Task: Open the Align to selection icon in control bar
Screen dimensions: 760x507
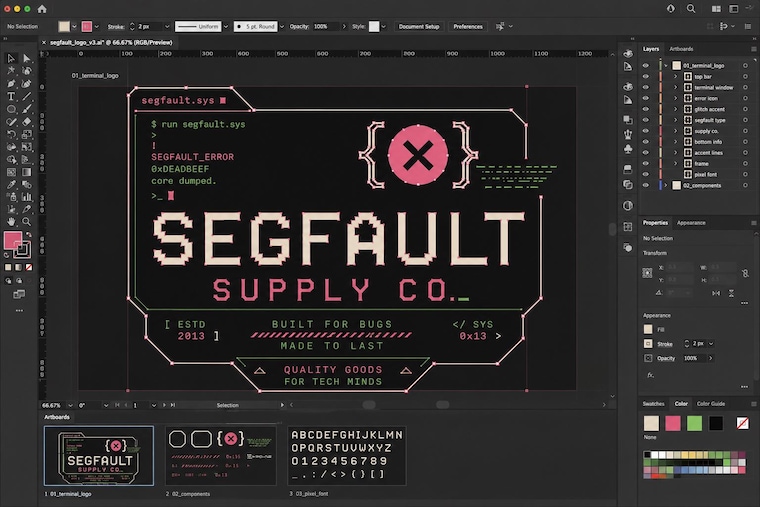Action: click(x=500, y=27)
